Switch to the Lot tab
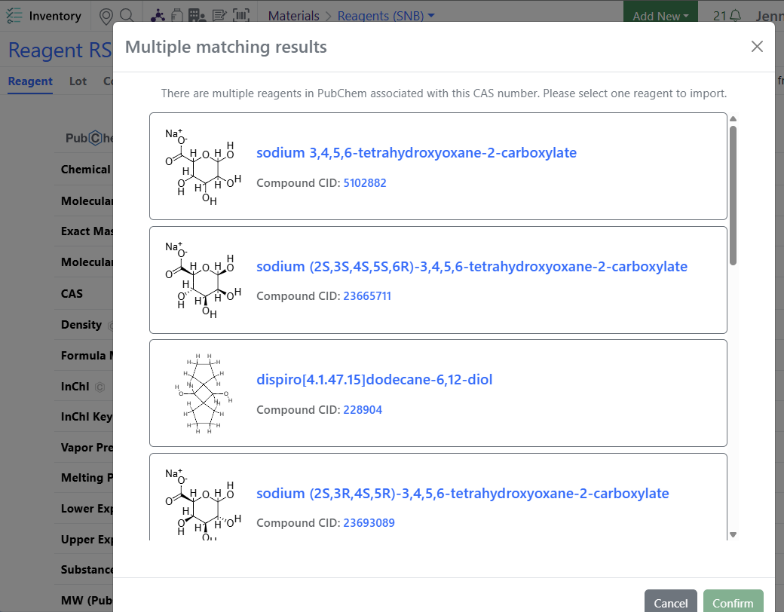 (78, 81)
